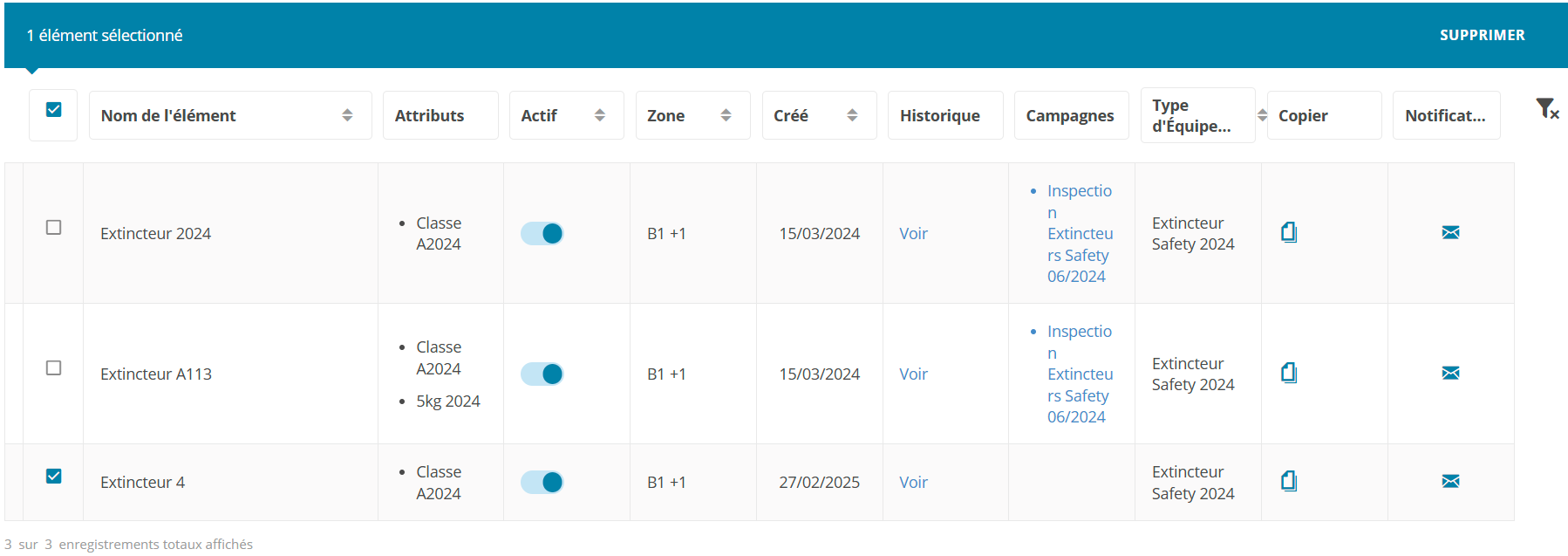The width and height of the screenshot is (1568, 556).
Task: Open notification envelope for Extincteur A113
Action: tap(1450, 374)
